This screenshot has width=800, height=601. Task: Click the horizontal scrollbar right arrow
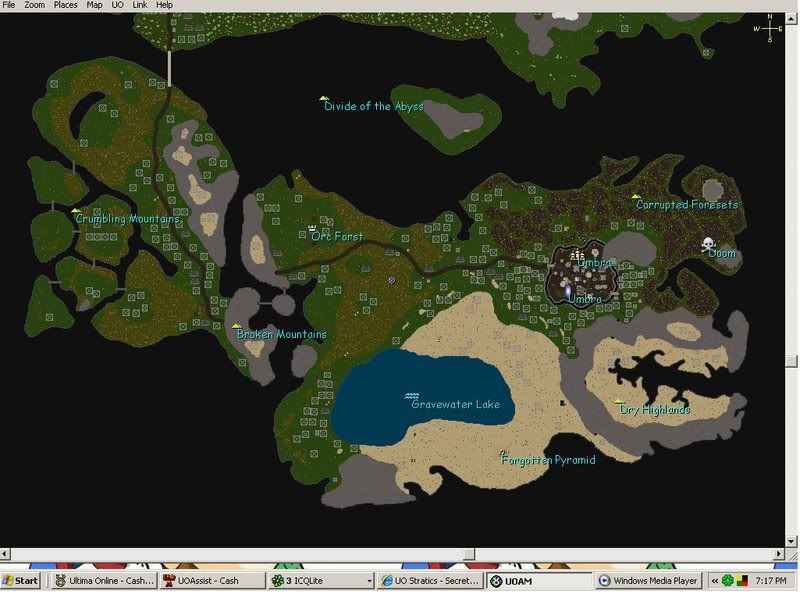tap(779, 554)
